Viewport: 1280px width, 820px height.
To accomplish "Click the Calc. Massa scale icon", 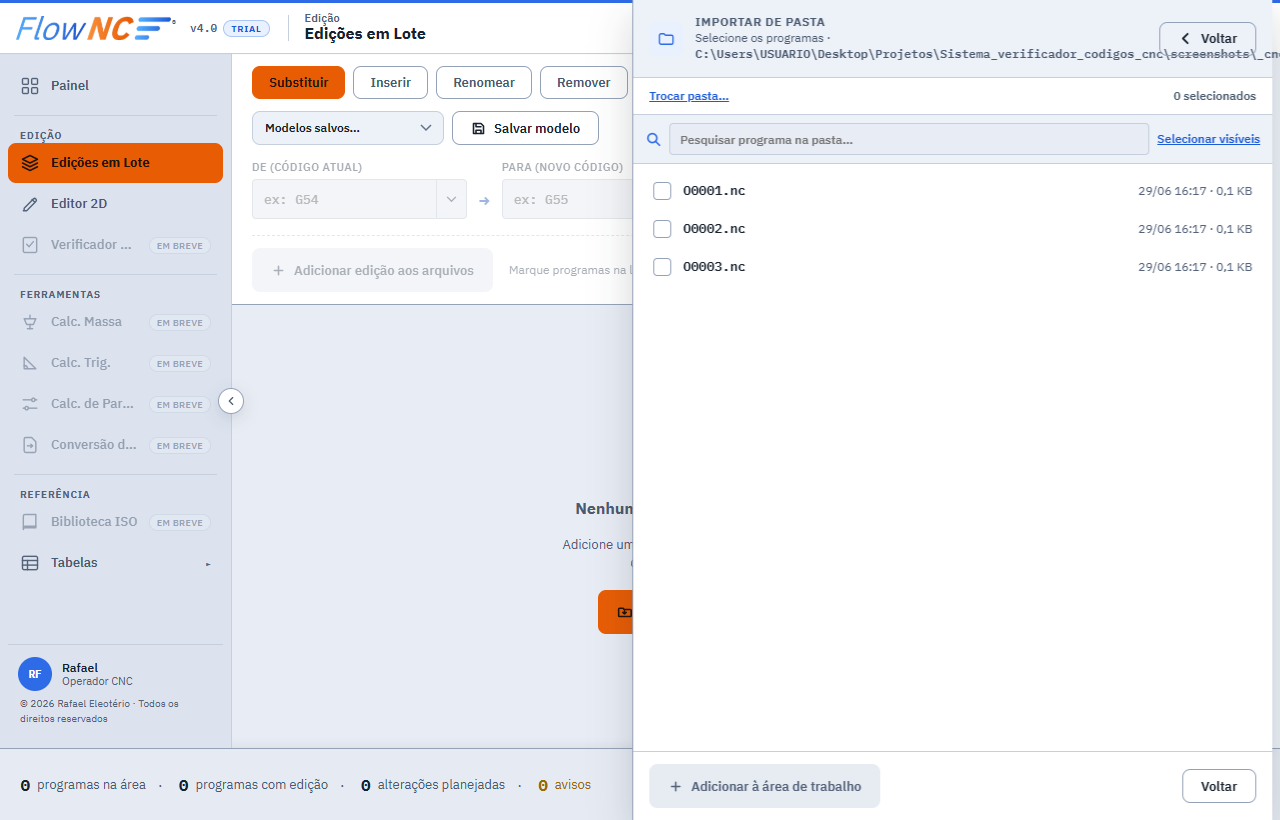I will 30,322.
